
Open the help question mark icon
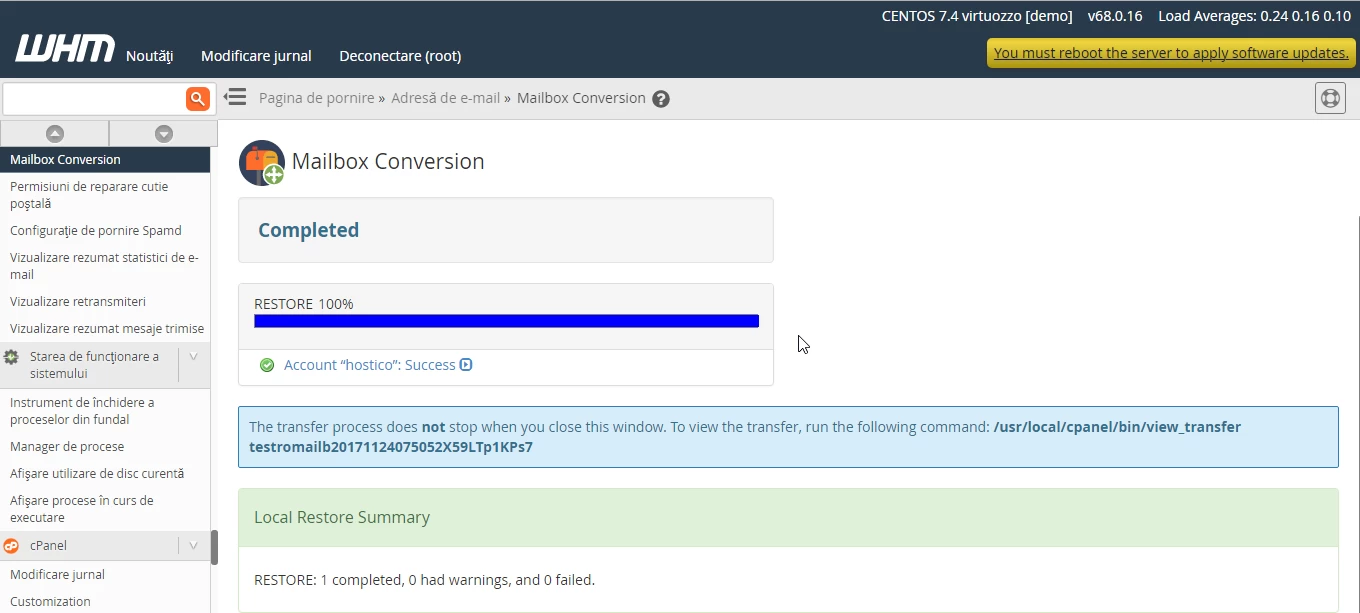point(660,98)
